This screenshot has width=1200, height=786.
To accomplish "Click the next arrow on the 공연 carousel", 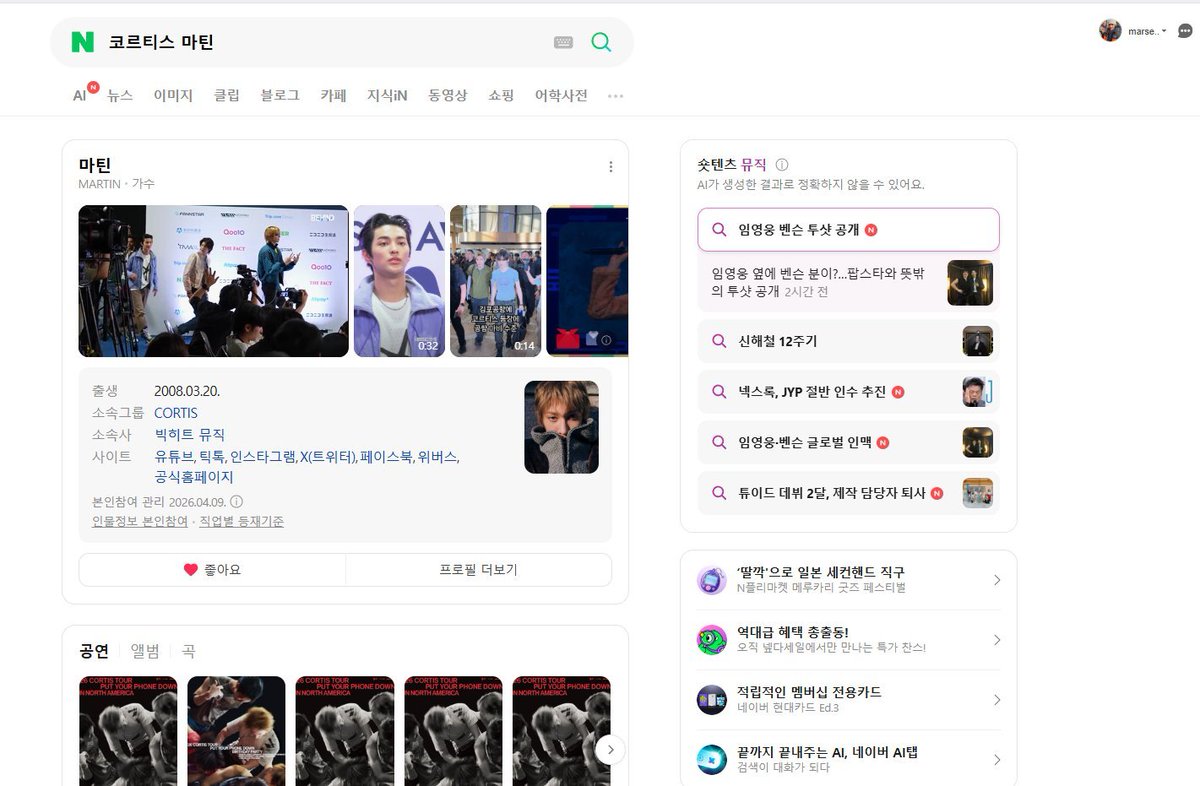I will point(610,750).
